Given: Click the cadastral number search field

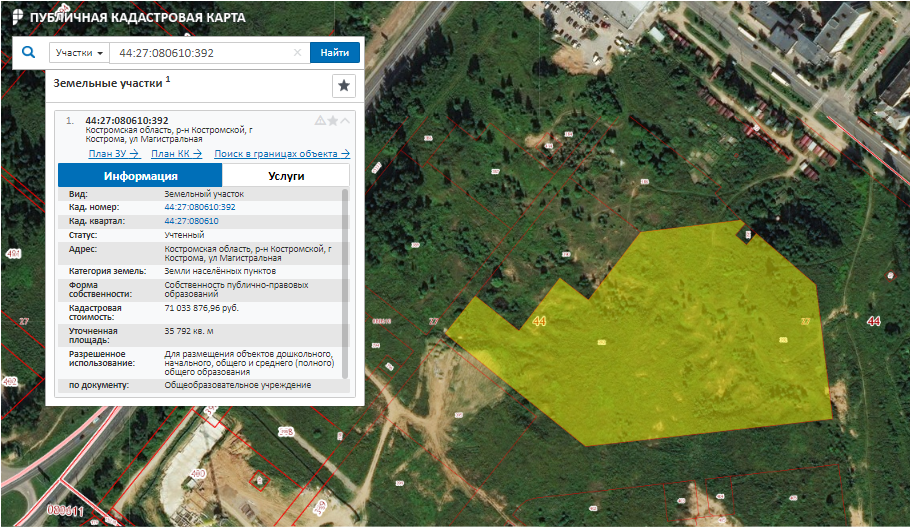Looking at the screenshot, I should click(200, 53).
